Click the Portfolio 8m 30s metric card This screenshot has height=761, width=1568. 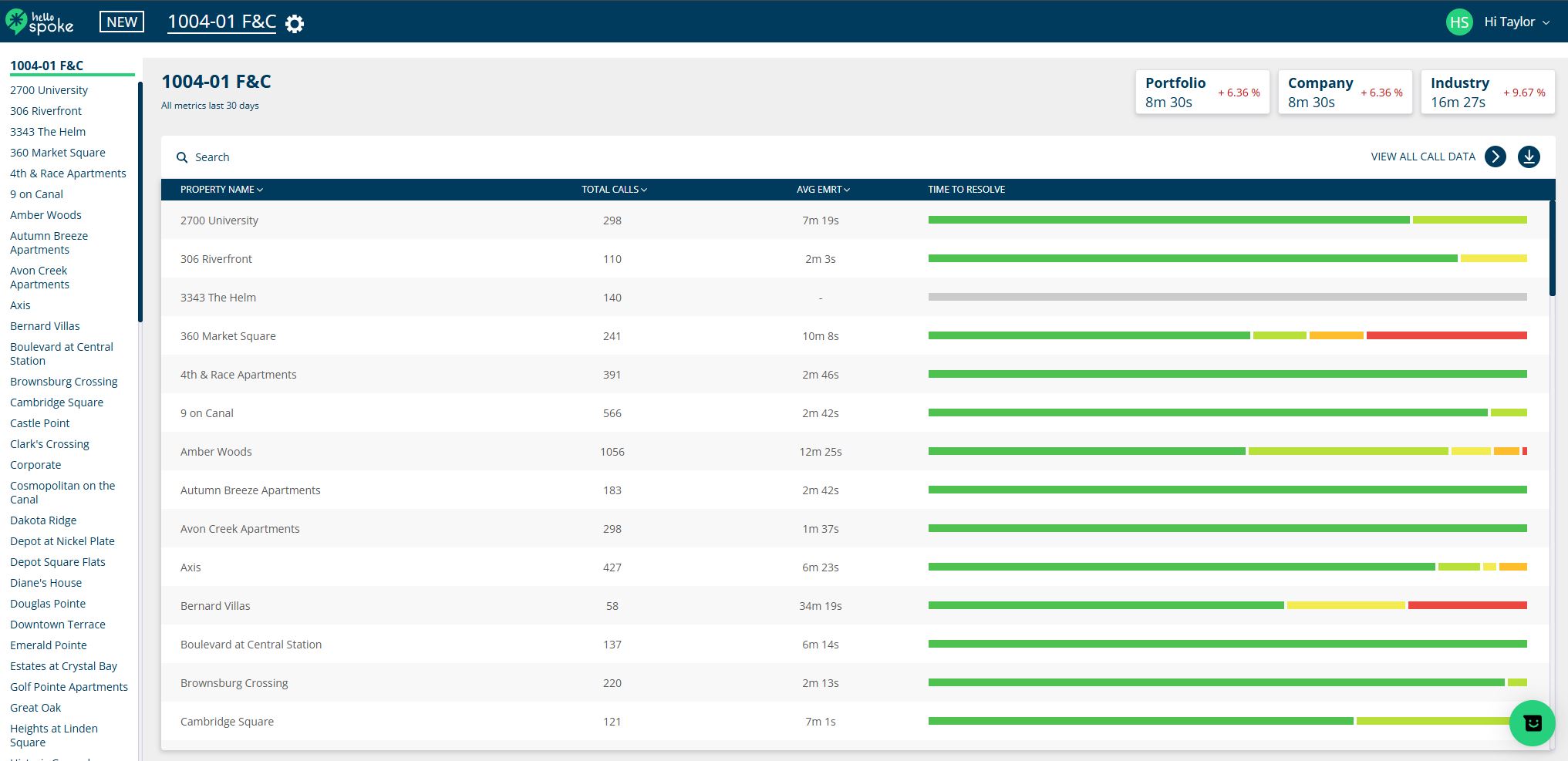click(1202, 92)
